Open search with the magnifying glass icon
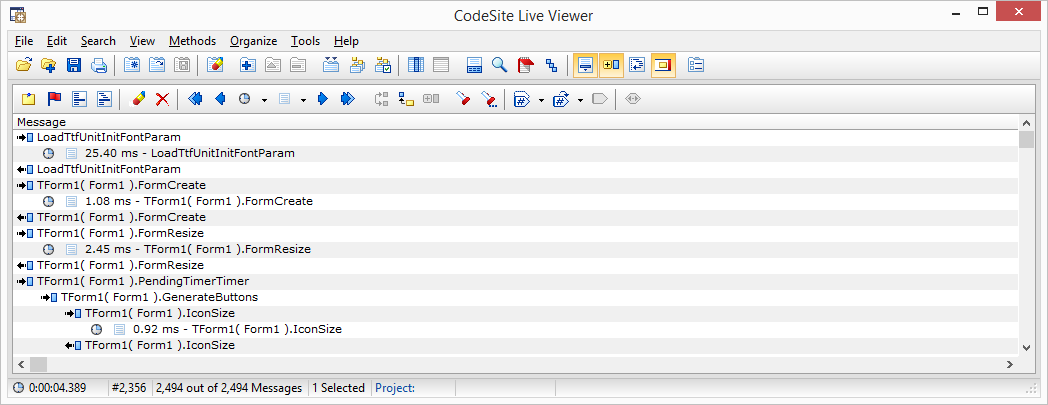 499,65
